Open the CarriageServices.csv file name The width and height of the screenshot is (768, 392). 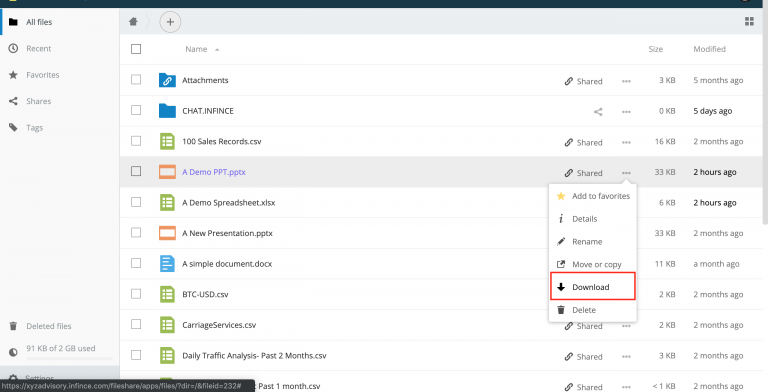pyautogui.click(x=219, y=325)
